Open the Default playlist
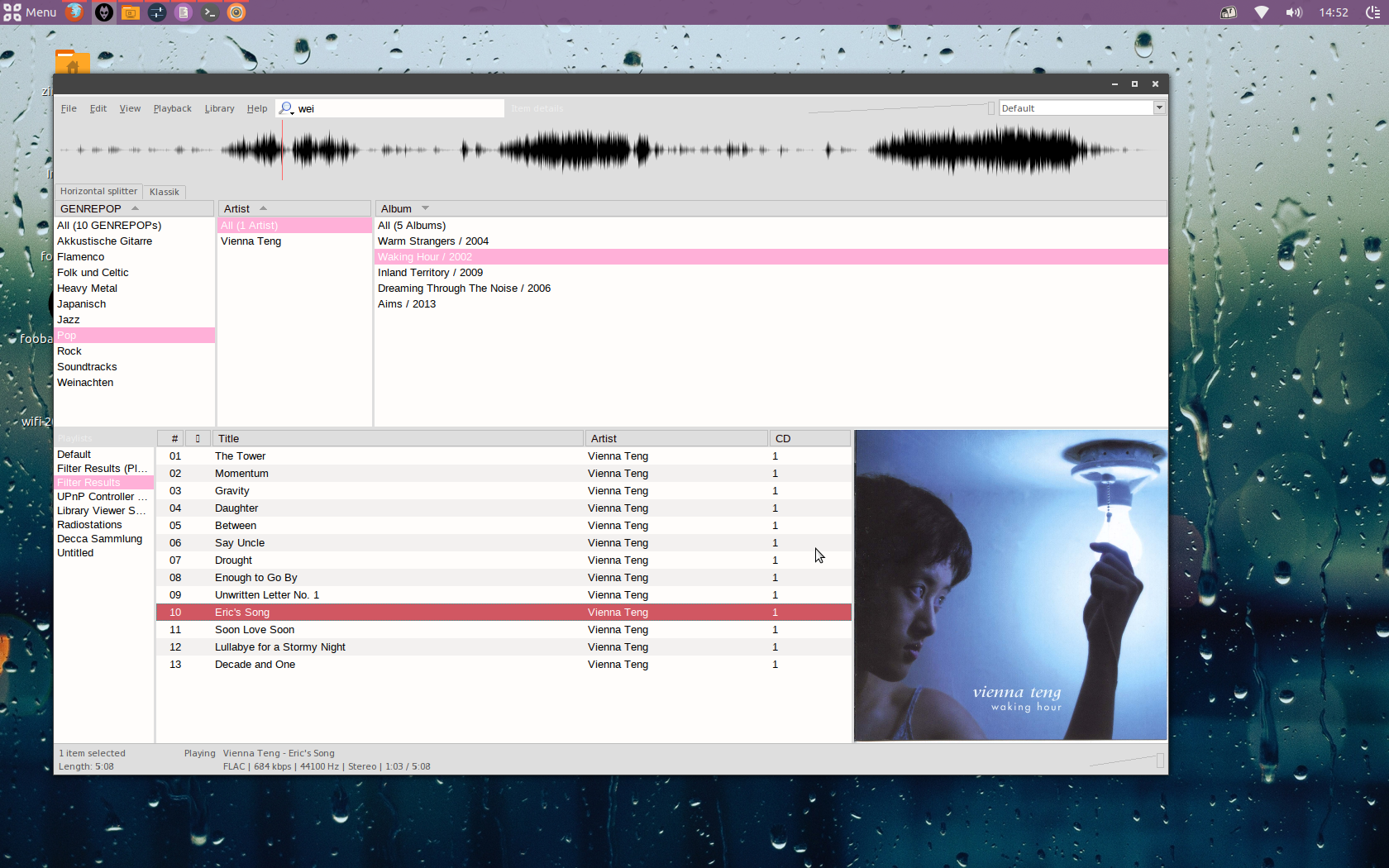Viewport: 1389px width, 868px height. pyautogui.click(x=103, y=455)
